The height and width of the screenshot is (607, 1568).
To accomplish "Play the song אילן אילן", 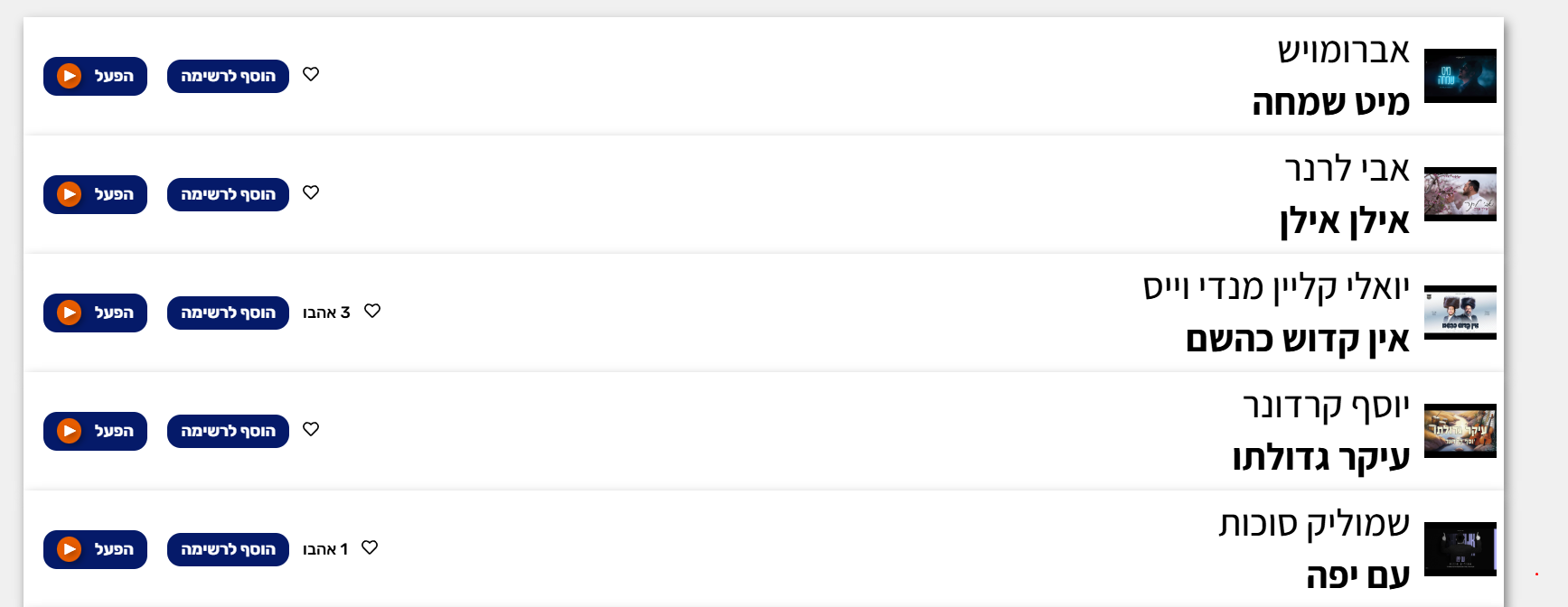I will [95, 194].
